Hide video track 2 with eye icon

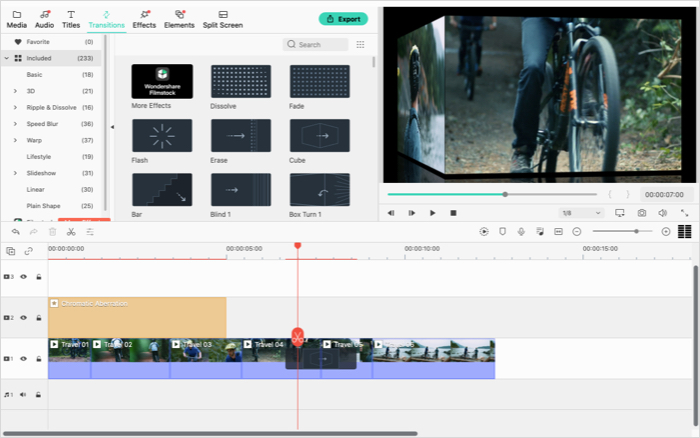[23, 317]
